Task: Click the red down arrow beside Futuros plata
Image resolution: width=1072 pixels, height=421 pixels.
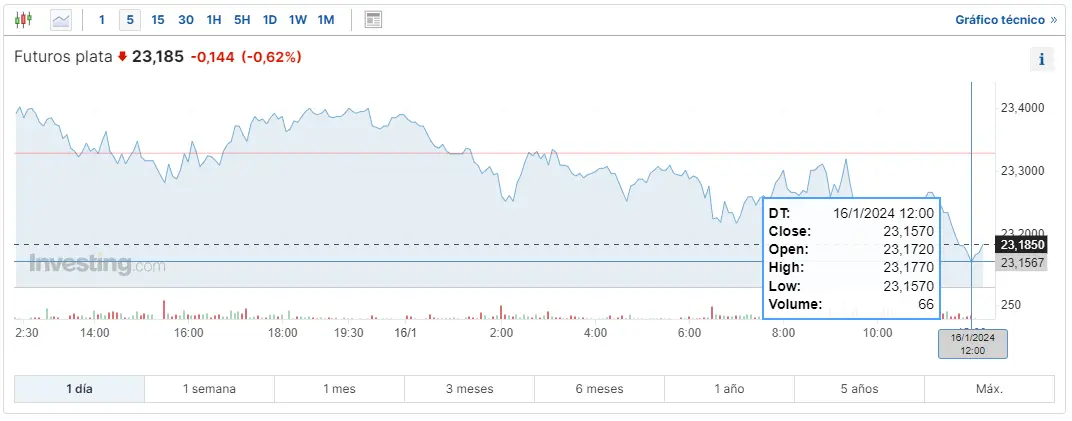Action: (x=122, y=57)
